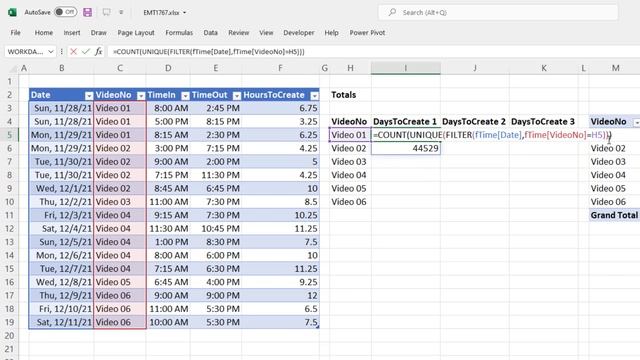Click inside the formula bar text

click(209, 52)
